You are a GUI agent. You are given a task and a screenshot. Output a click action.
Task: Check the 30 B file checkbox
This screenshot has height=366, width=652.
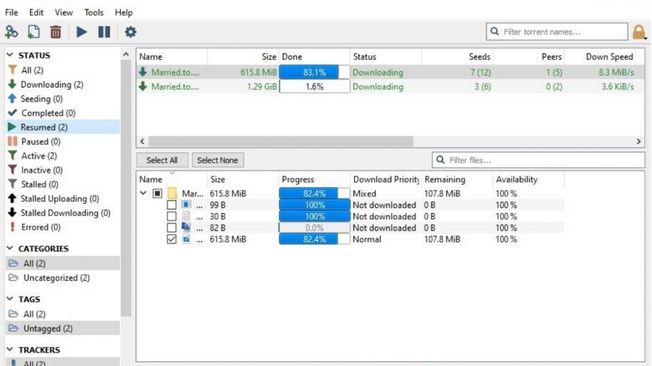click(171, 216)
